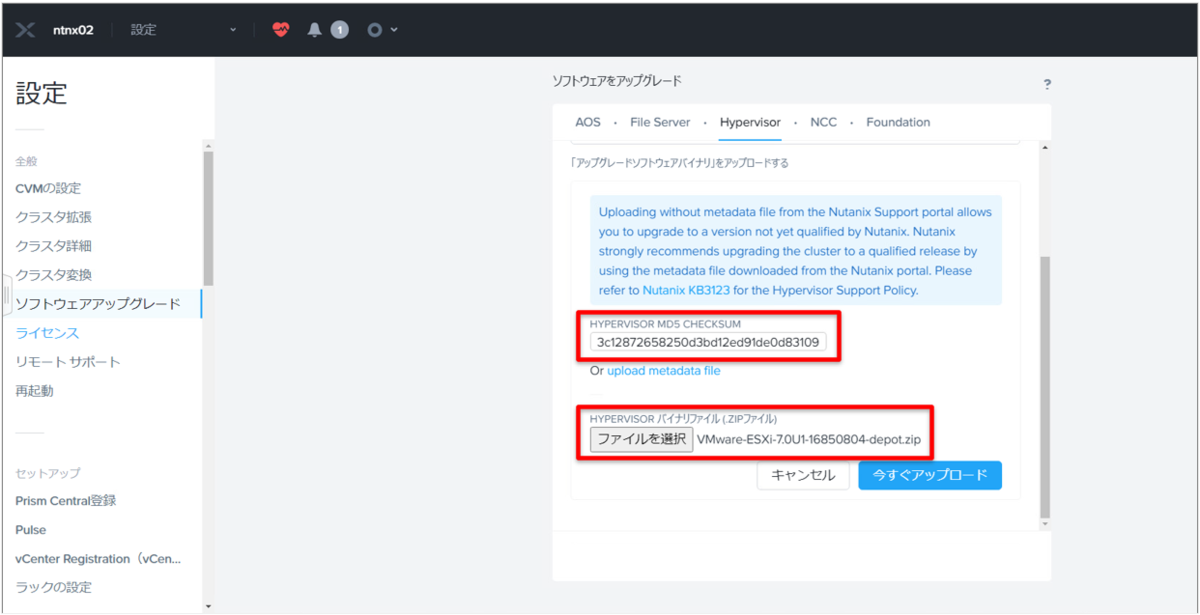Open クラスタ変換 in sidebar
Screen dimensions: 1200x615
(x=53, y=275)
